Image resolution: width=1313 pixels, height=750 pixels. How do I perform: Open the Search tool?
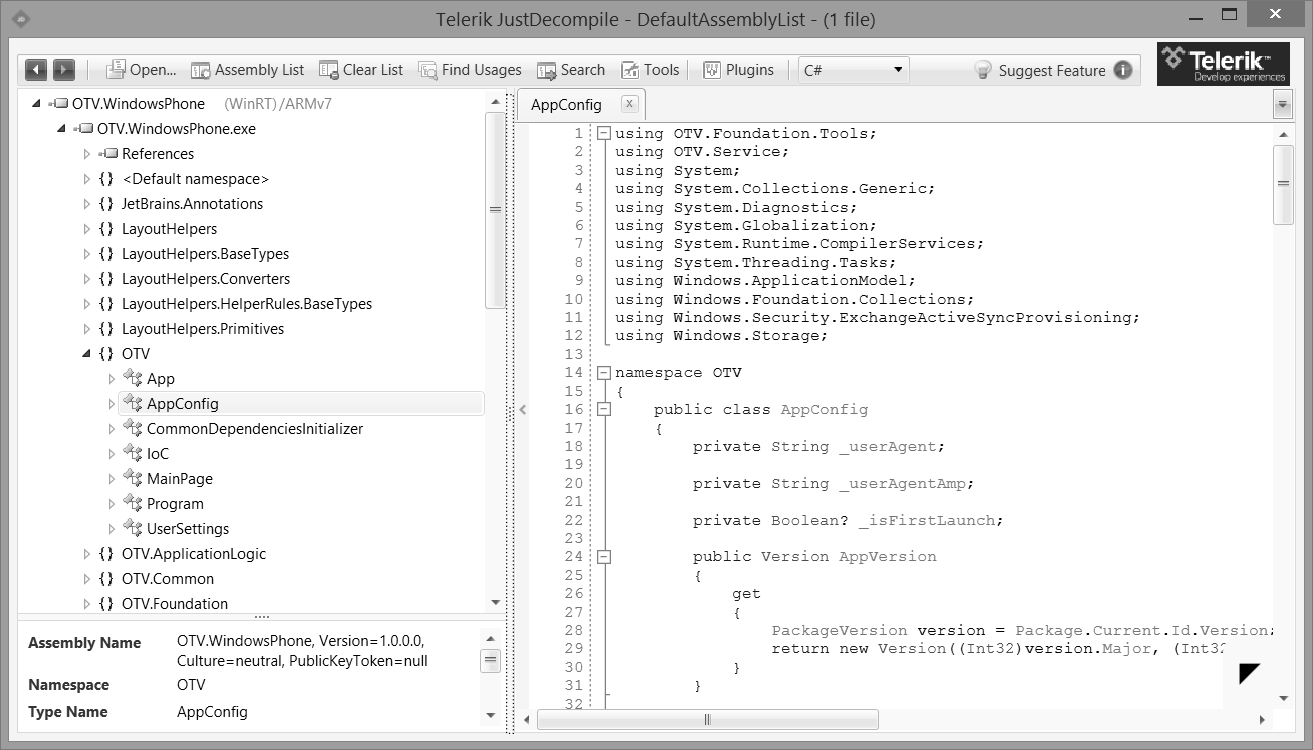tap(571, 69)
